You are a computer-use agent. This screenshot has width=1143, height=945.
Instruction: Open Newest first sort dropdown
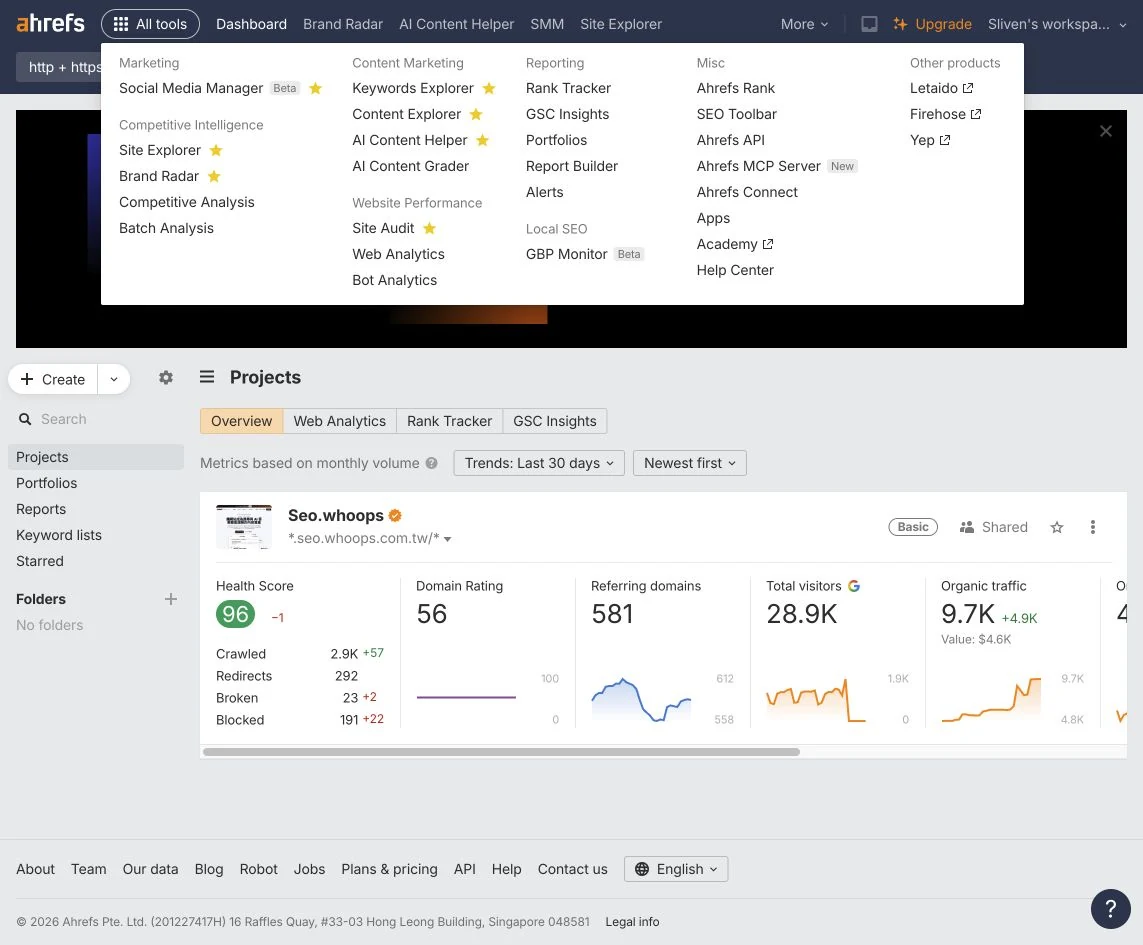(690, 463)
